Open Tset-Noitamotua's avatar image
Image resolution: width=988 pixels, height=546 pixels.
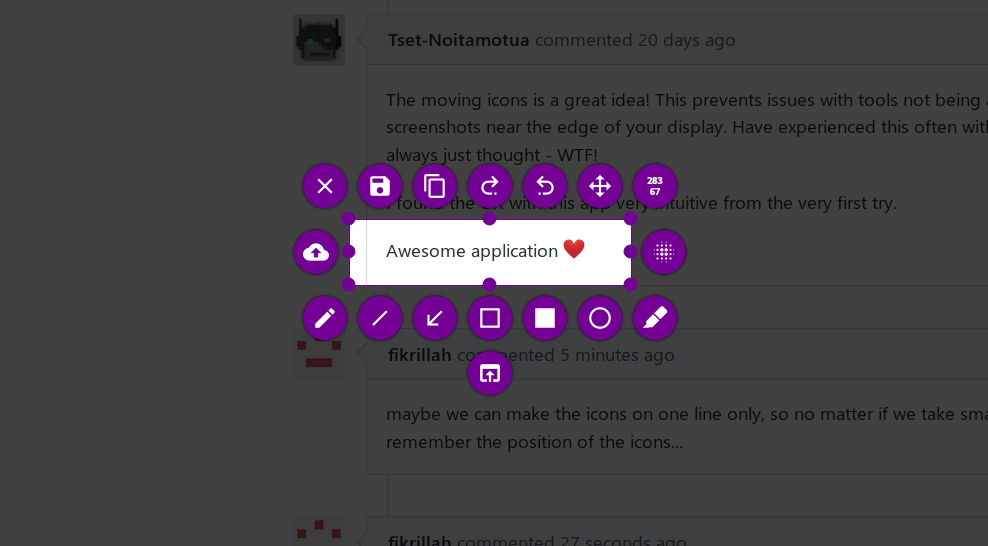(319, 40)
